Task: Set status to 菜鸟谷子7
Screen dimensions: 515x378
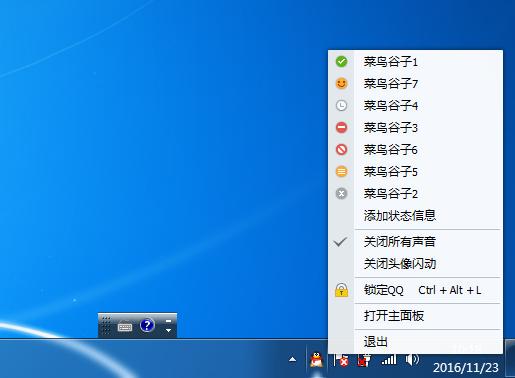Action: [x=415, y=83]
